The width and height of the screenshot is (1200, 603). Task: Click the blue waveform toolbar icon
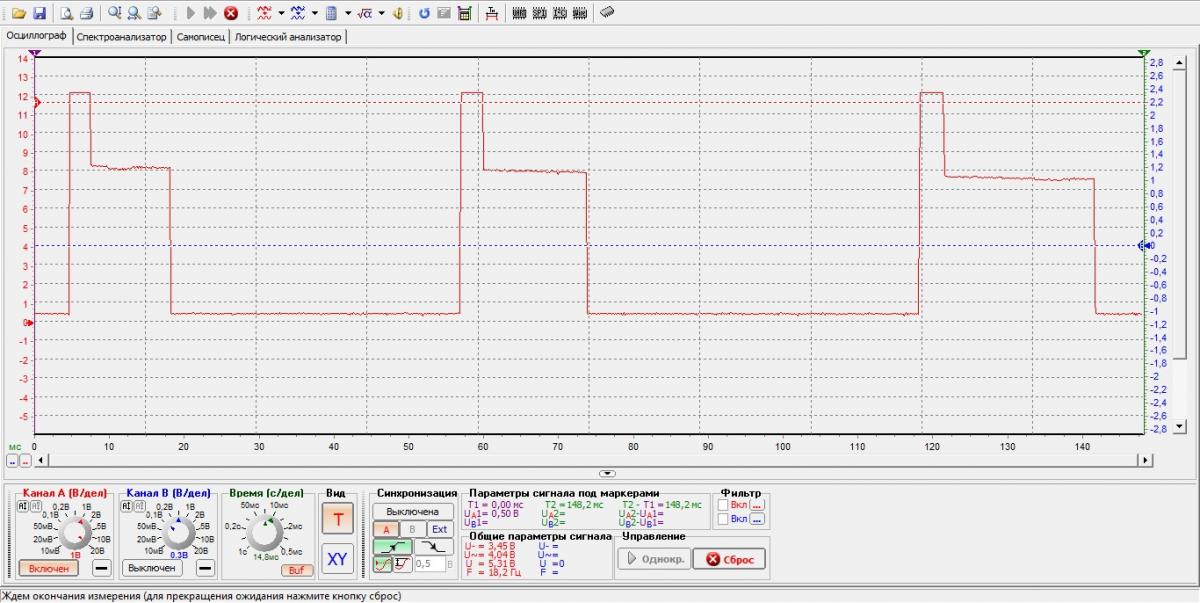298,13
